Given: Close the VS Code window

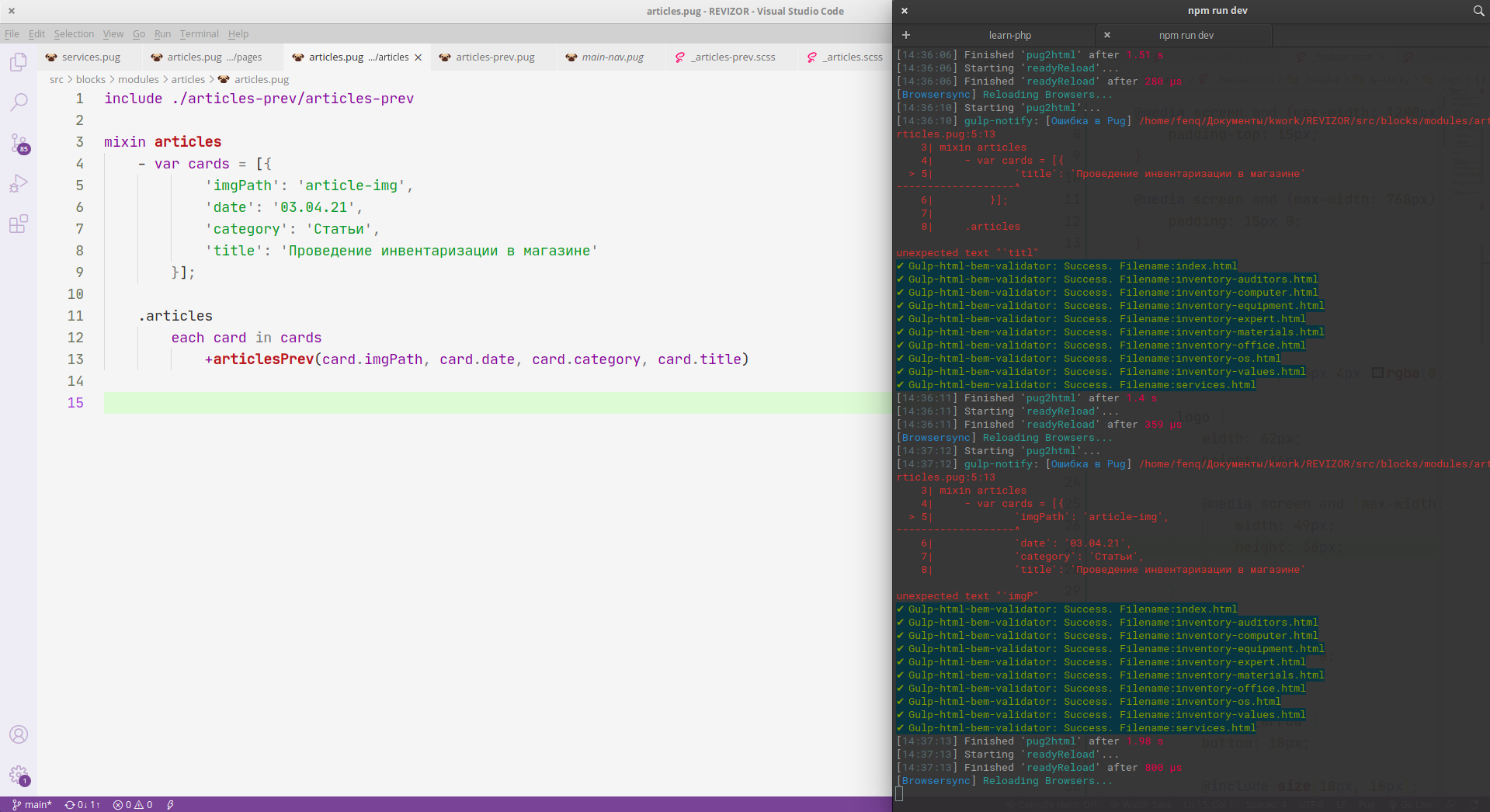Looking at the screenshot, I should (12, 11).
